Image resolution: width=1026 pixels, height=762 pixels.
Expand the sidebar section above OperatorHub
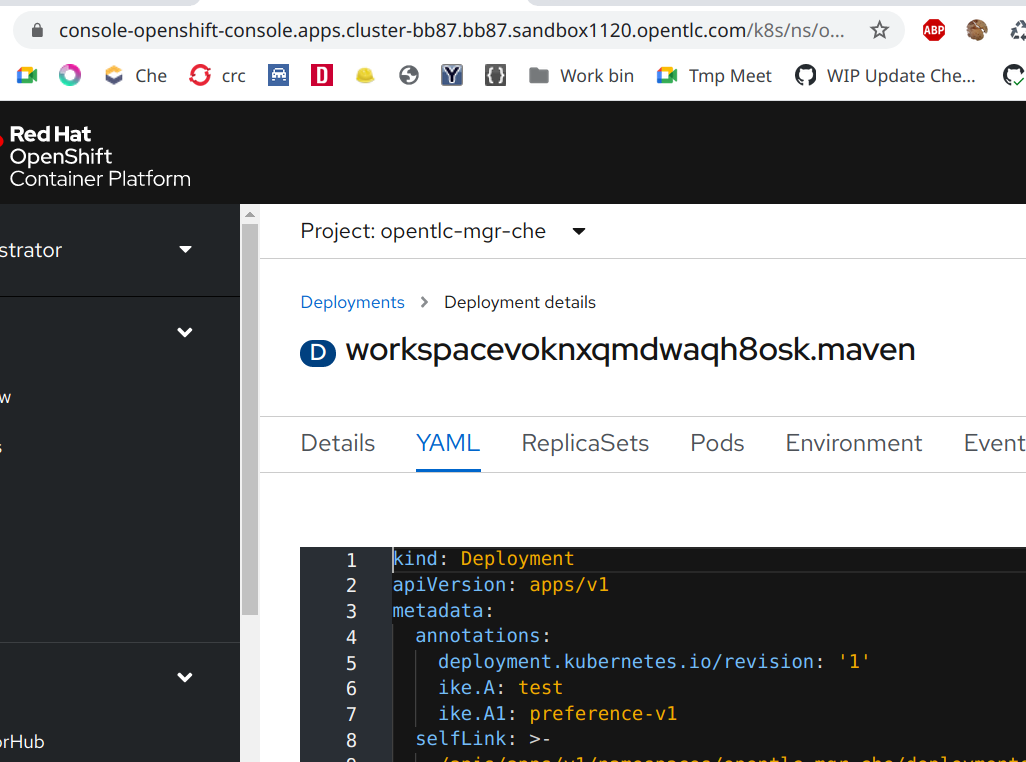185,677
